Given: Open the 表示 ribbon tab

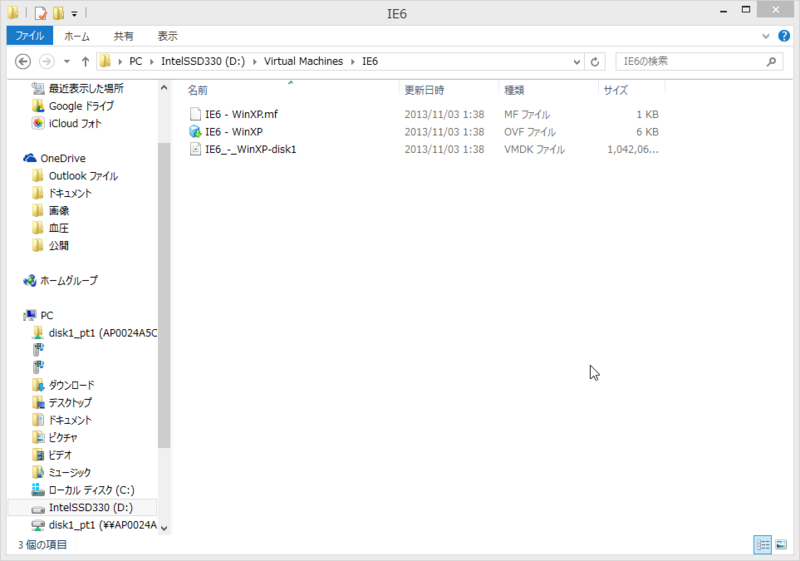Looking at the screenshot, I should pyautogui.click(x=167, y=36).
